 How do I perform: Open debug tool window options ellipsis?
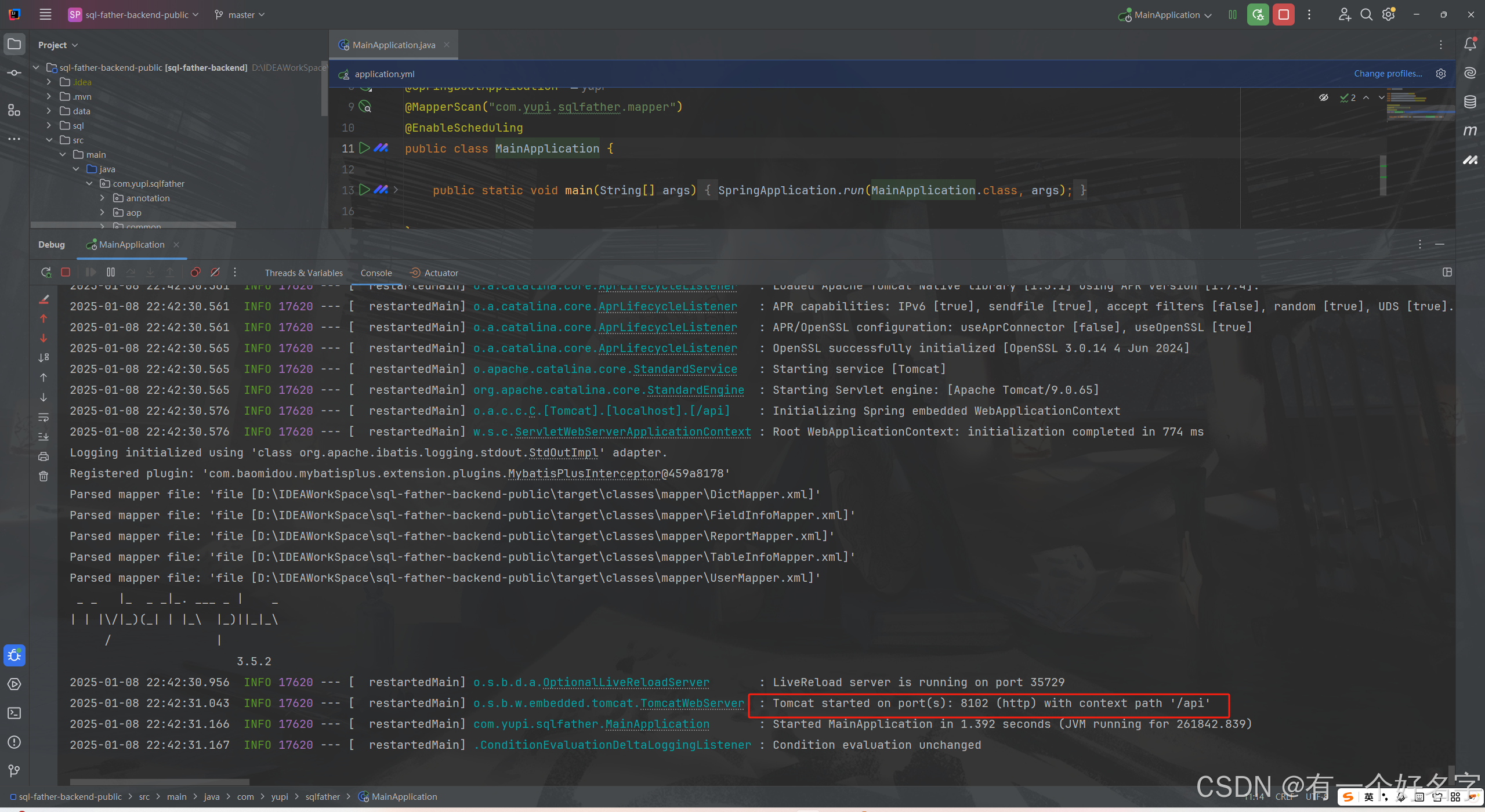[x=1420, y=244]
